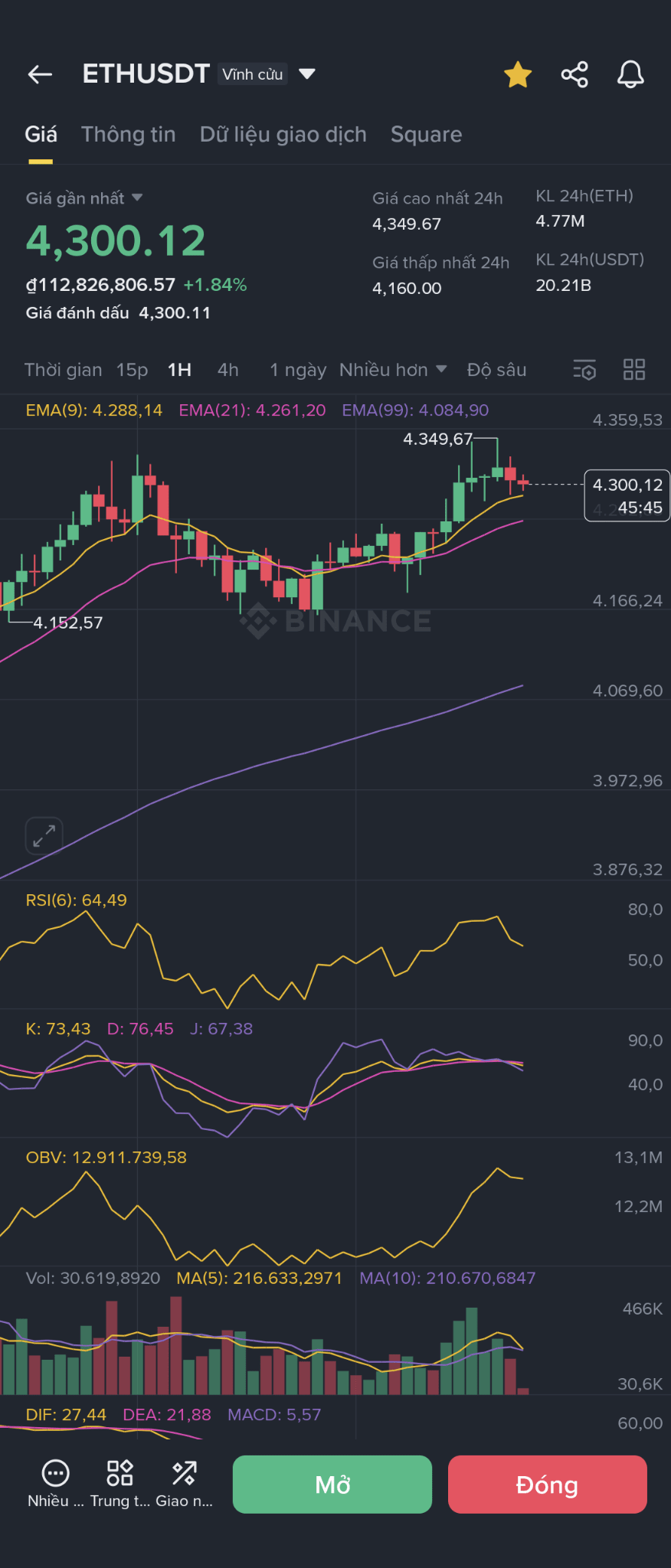Tap the EMA(9) indicator label
Viewport: 671px width, 1568px height.
click(x=94, y=410)
